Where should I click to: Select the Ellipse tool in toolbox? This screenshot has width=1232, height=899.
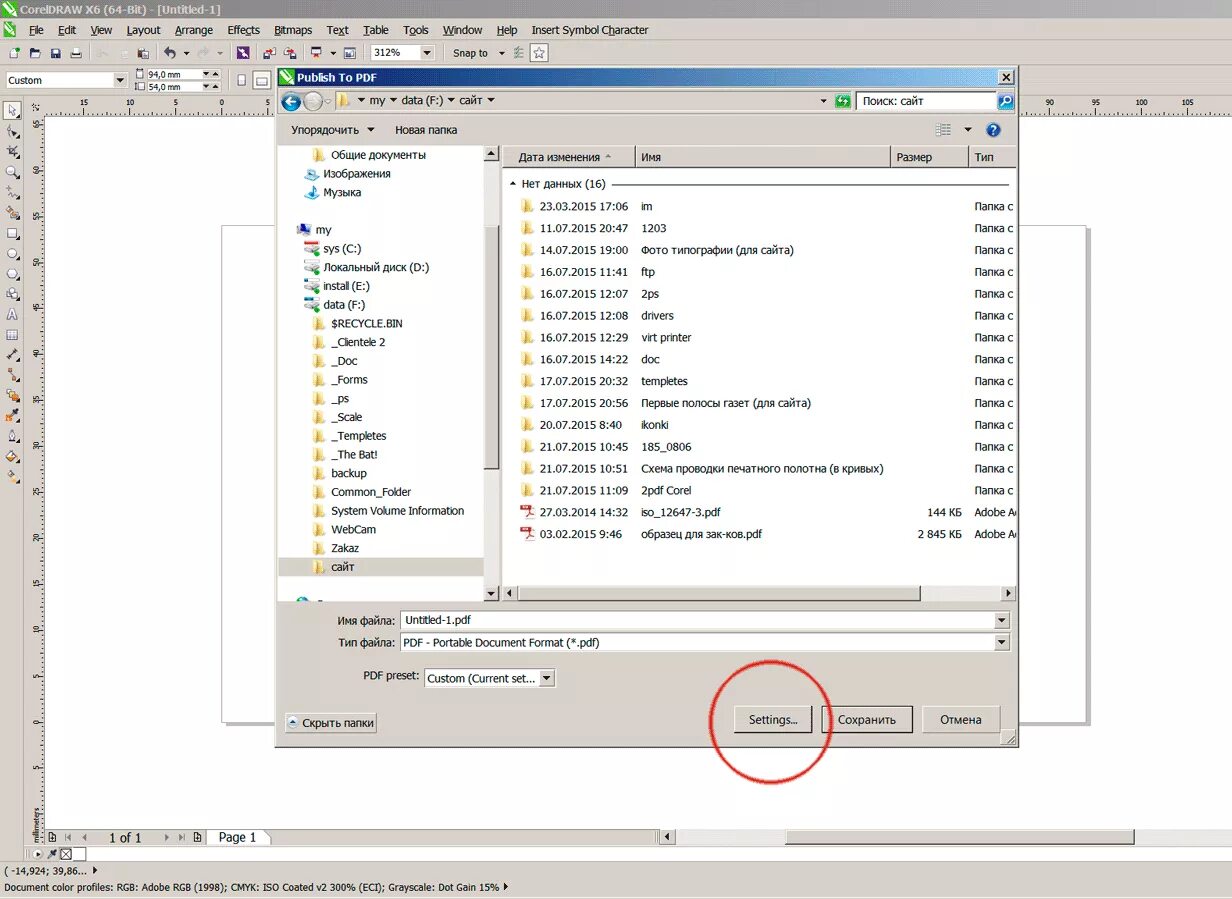(x=12, y=254)
